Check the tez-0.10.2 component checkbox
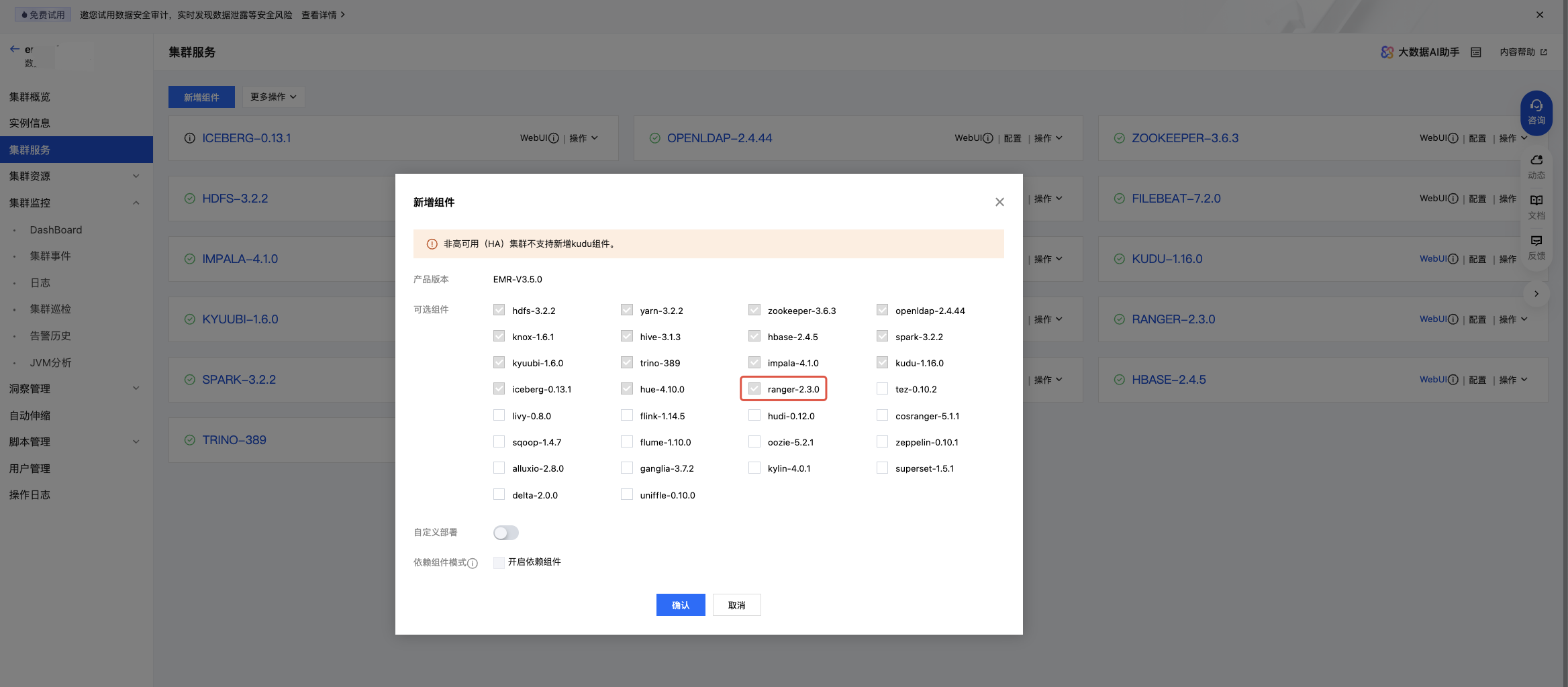 point(882,389)
